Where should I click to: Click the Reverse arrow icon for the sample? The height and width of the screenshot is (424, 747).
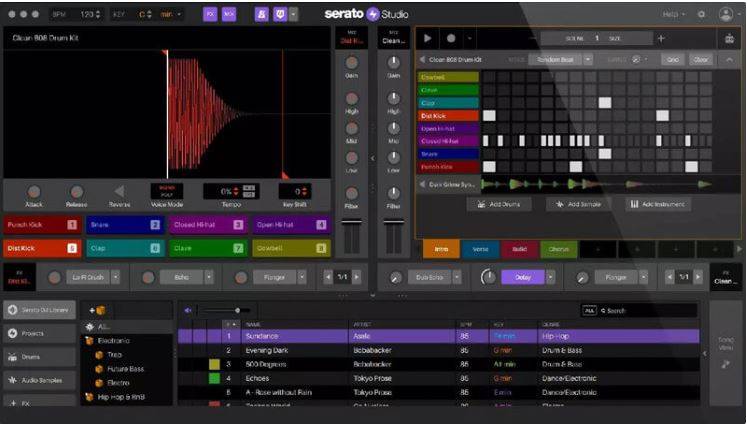(119, 191)
